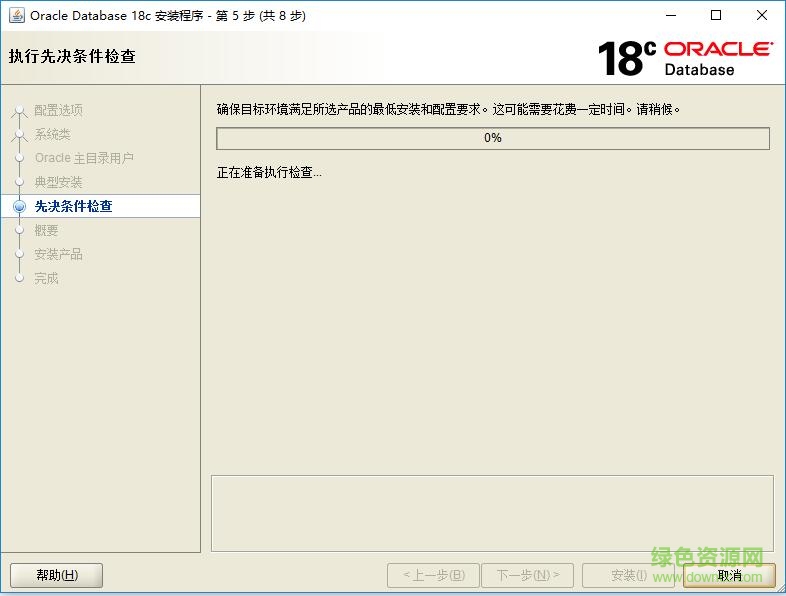The image size is (786, 596).
Task: Click the empty details text area
Action: click(492, 513)
